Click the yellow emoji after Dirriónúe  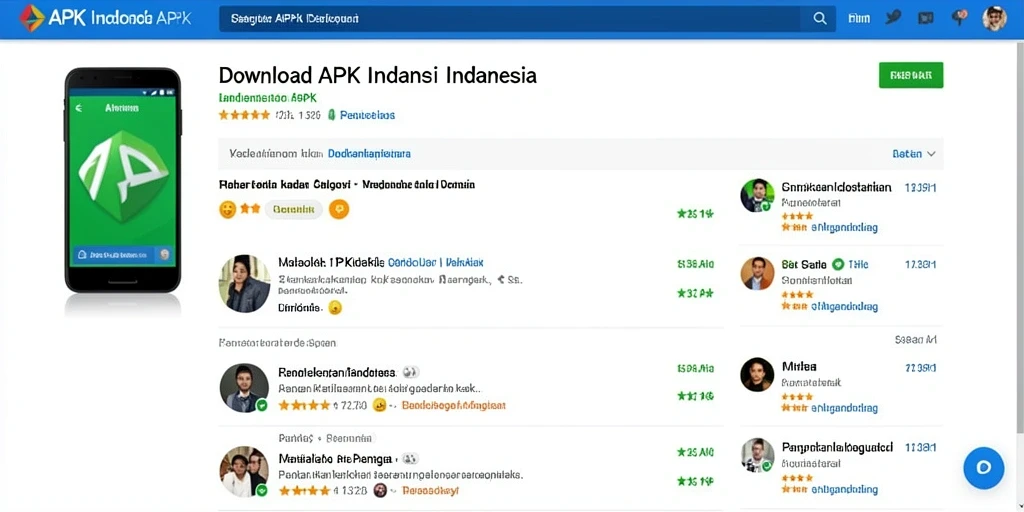[335, 308]
